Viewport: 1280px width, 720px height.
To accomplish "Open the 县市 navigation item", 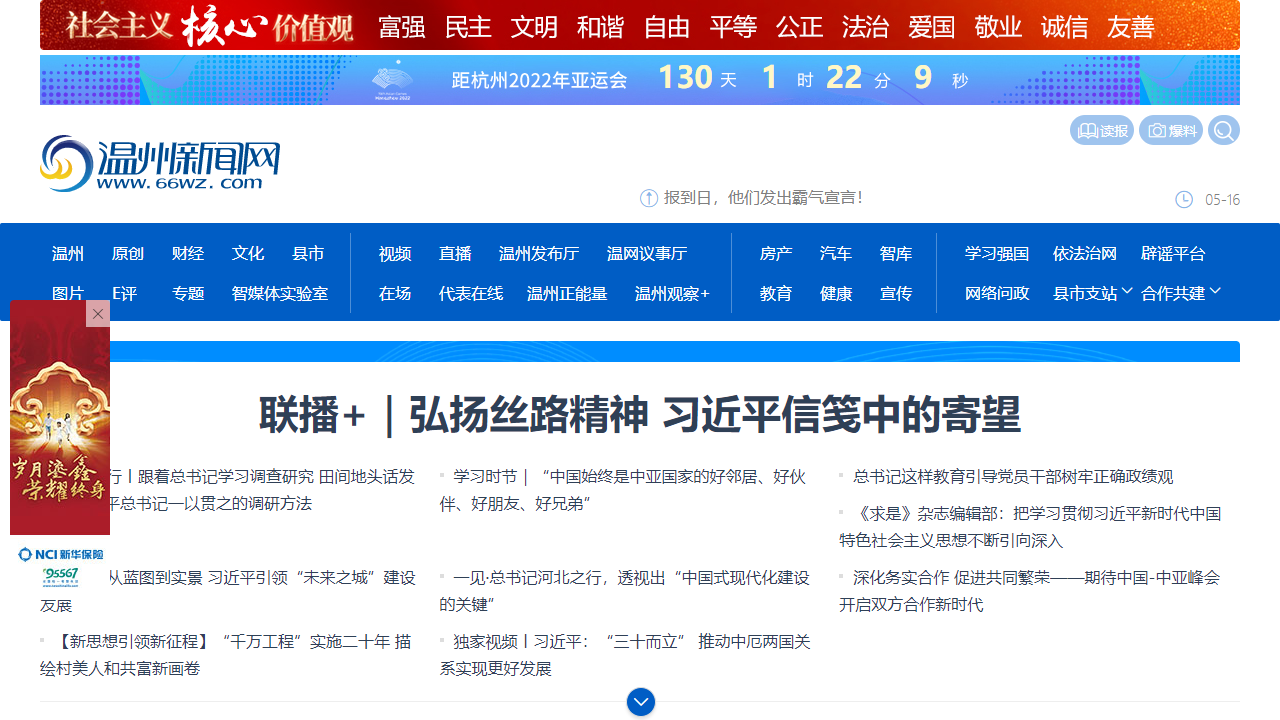I will click(x=308, y=254).
